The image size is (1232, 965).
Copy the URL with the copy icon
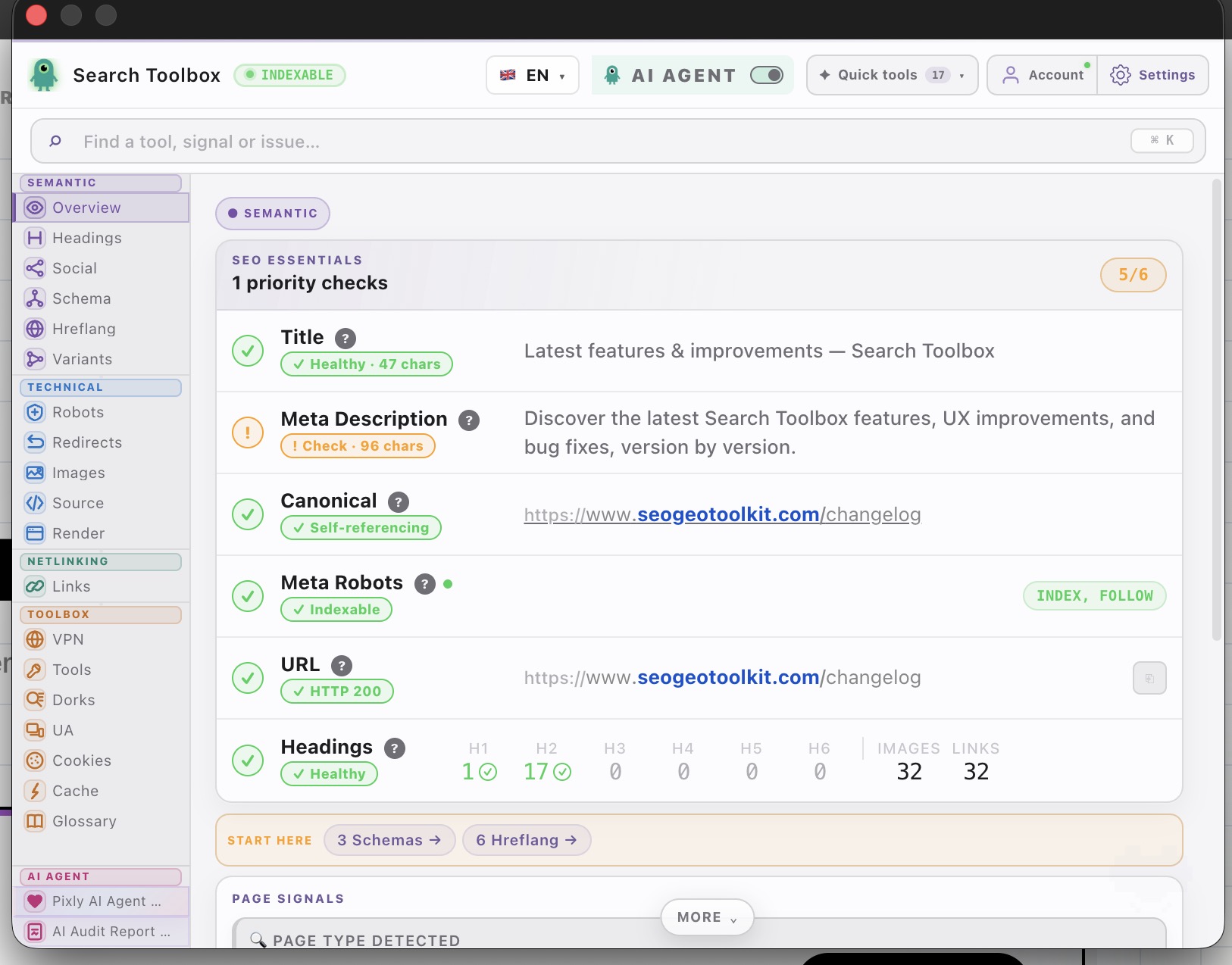pyautogui.click(x=1149, y=678)
